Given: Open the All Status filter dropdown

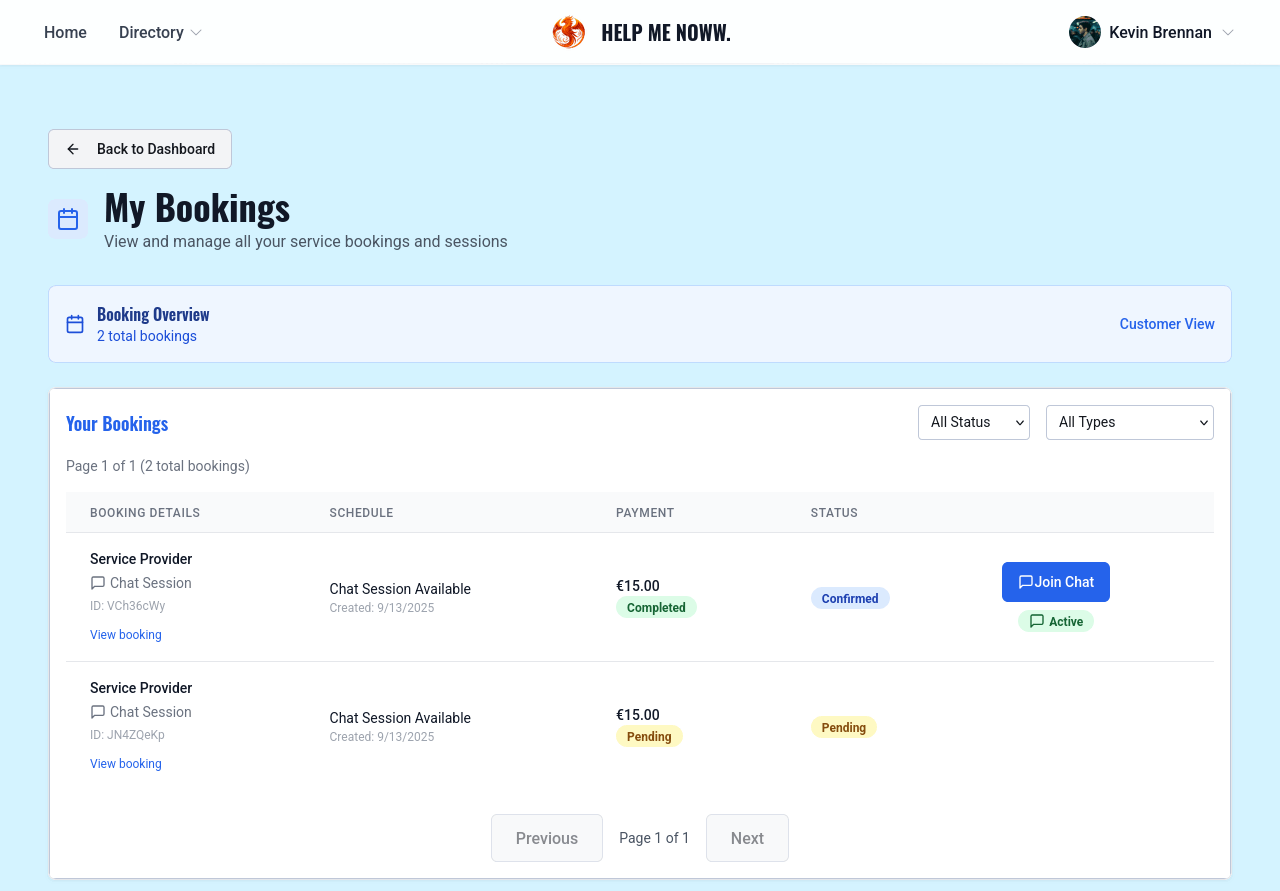Looking at the screenshot, I should coord(973,422).
